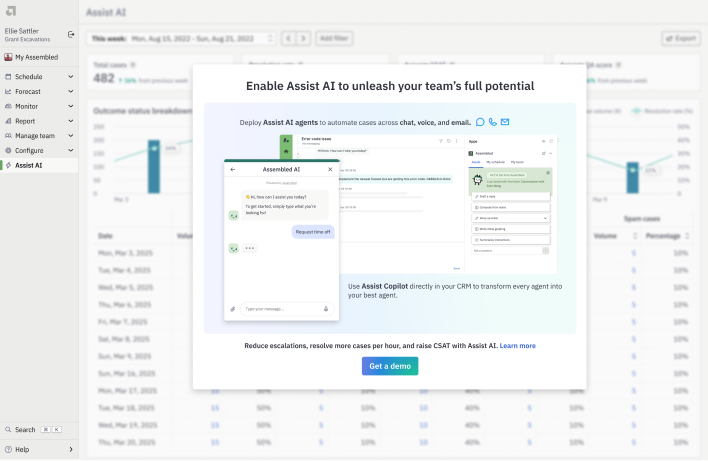
Task: Click the Assist AI page heading
Action: pyautogui.click(x=106, y=12)
